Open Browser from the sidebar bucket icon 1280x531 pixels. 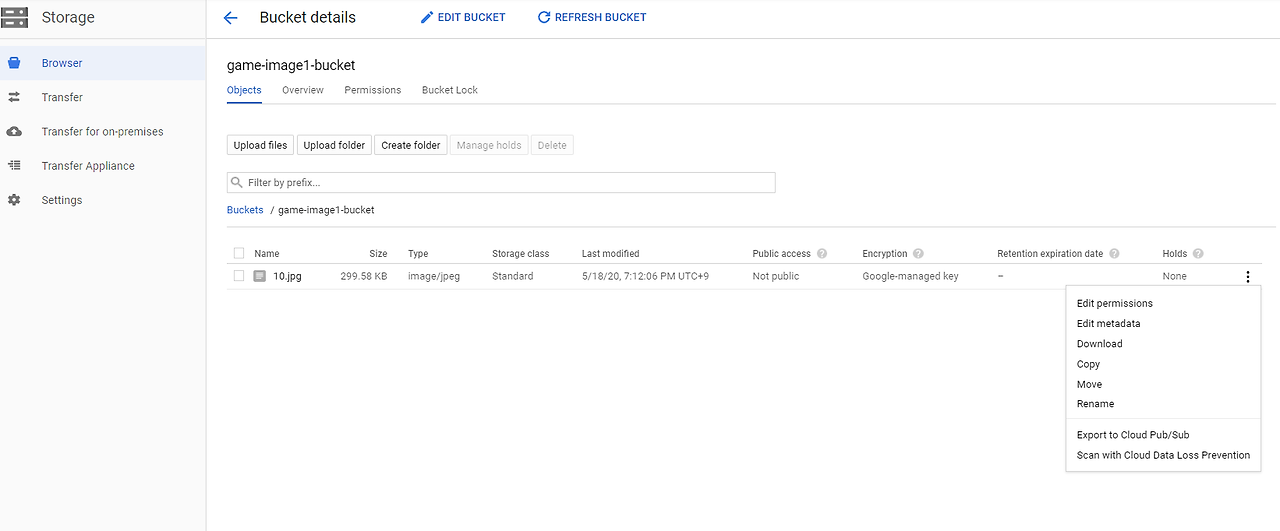[x=14, y=63]
